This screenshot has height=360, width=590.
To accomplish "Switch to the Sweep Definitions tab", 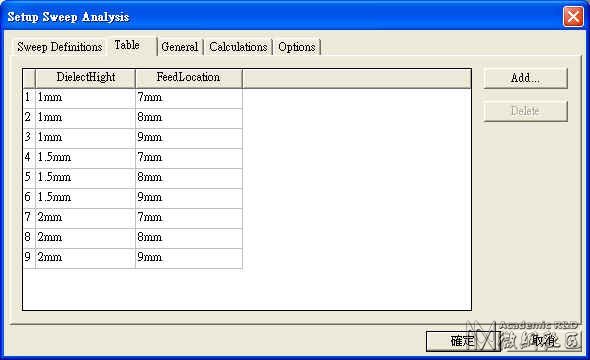I will pos(59,47).
